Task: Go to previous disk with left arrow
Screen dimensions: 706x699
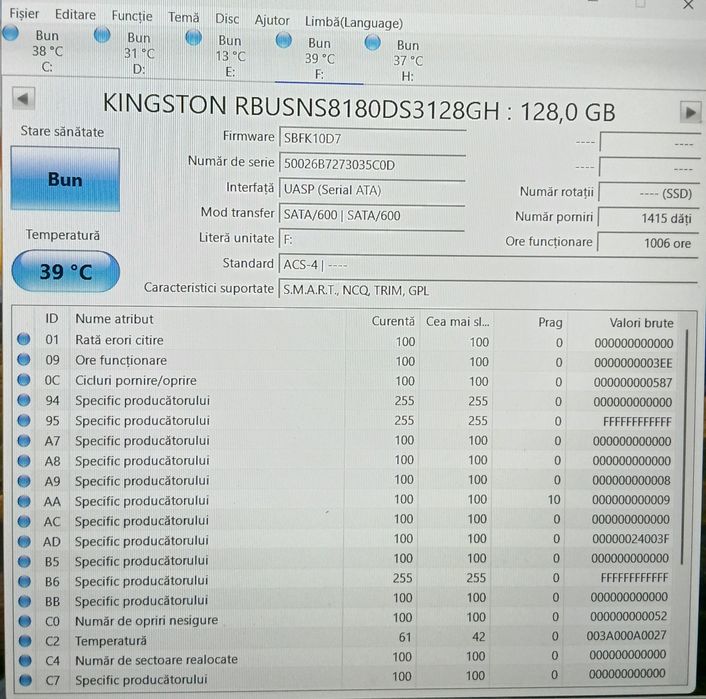Action: click(x=23, y=99)
